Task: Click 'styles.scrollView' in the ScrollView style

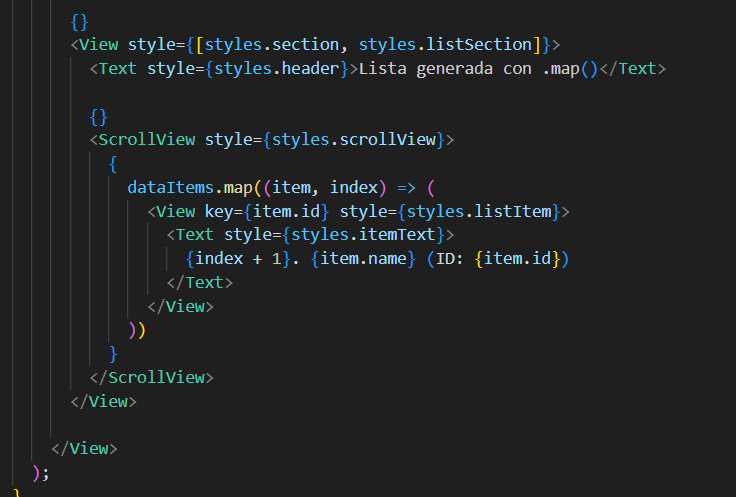Action: (x=354, y=140)
